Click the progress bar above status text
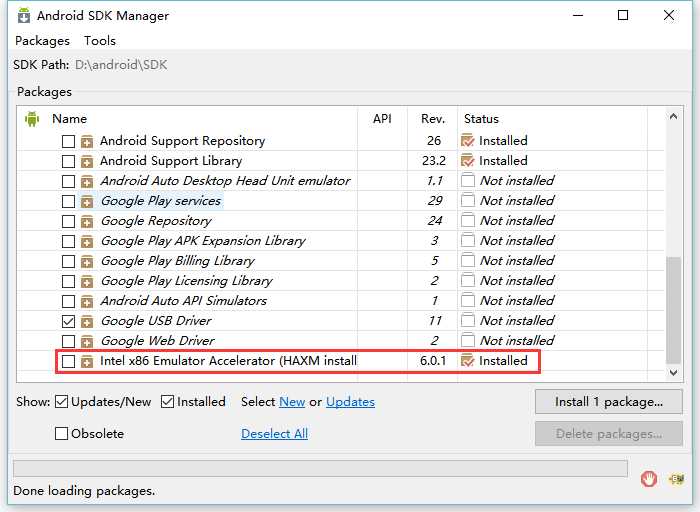Screen dimensions: 700x512 pyautogui.click(x=320, y=469)
